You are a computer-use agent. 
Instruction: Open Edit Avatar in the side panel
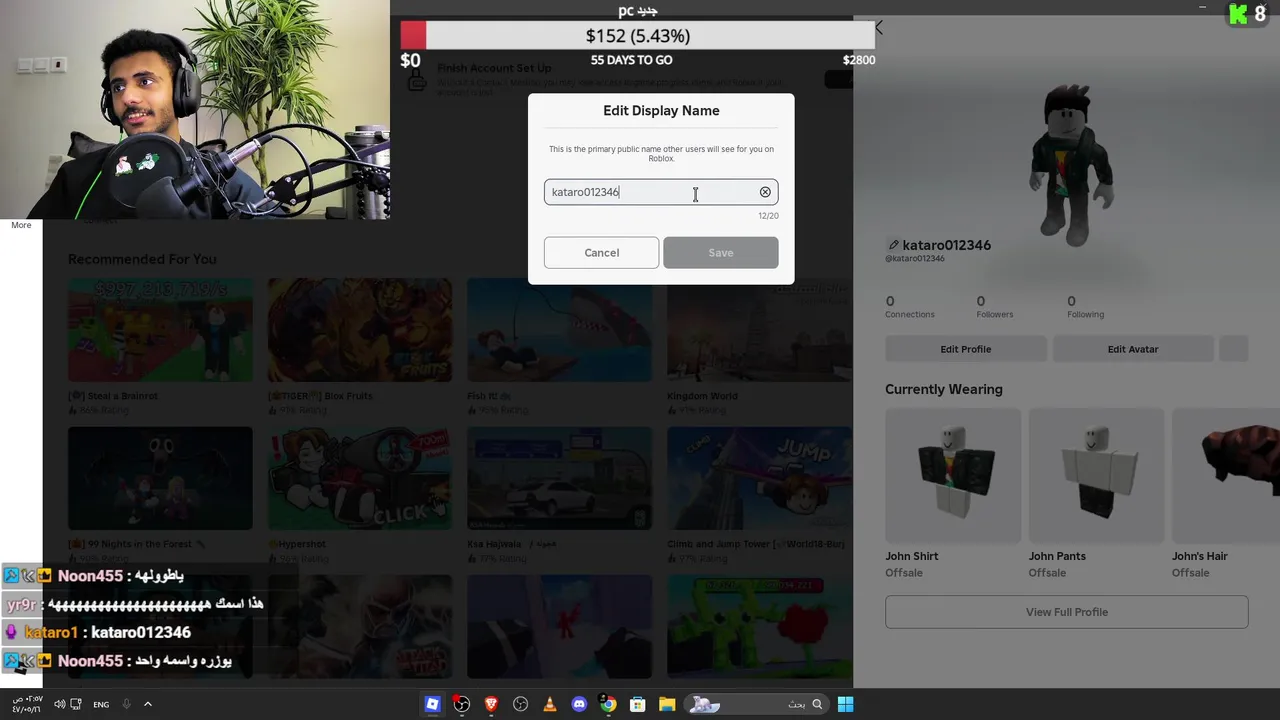(1133, 349)
